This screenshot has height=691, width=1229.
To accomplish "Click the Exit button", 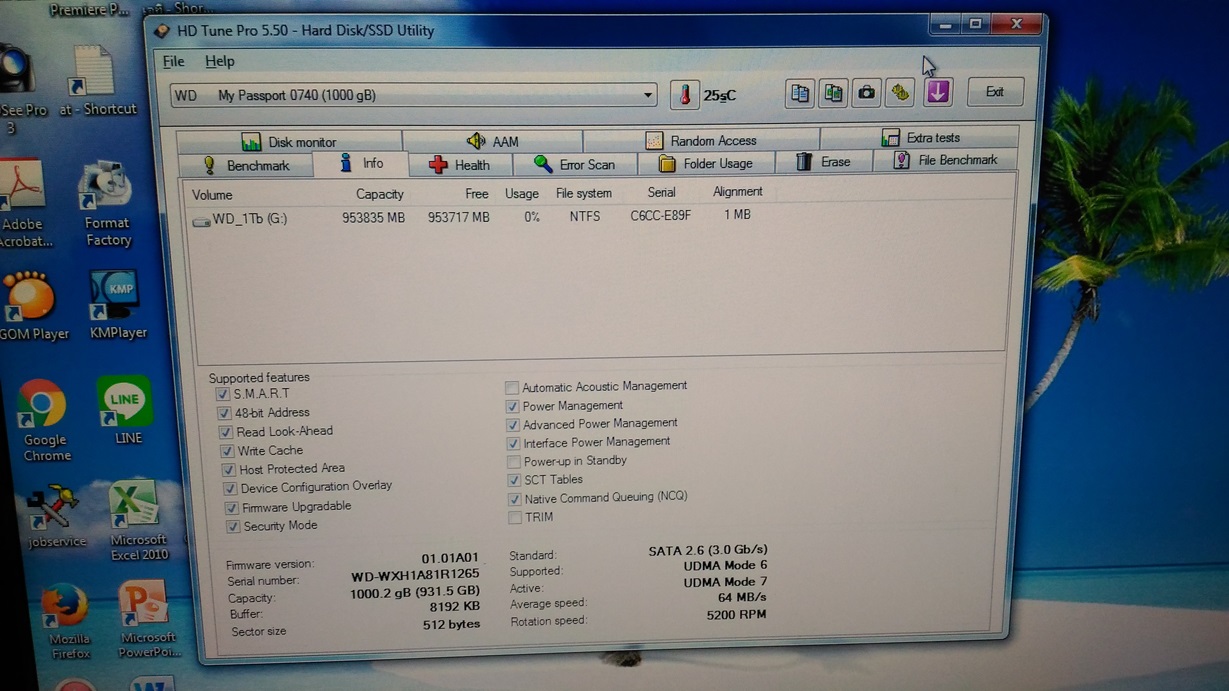I will [994, 92].
